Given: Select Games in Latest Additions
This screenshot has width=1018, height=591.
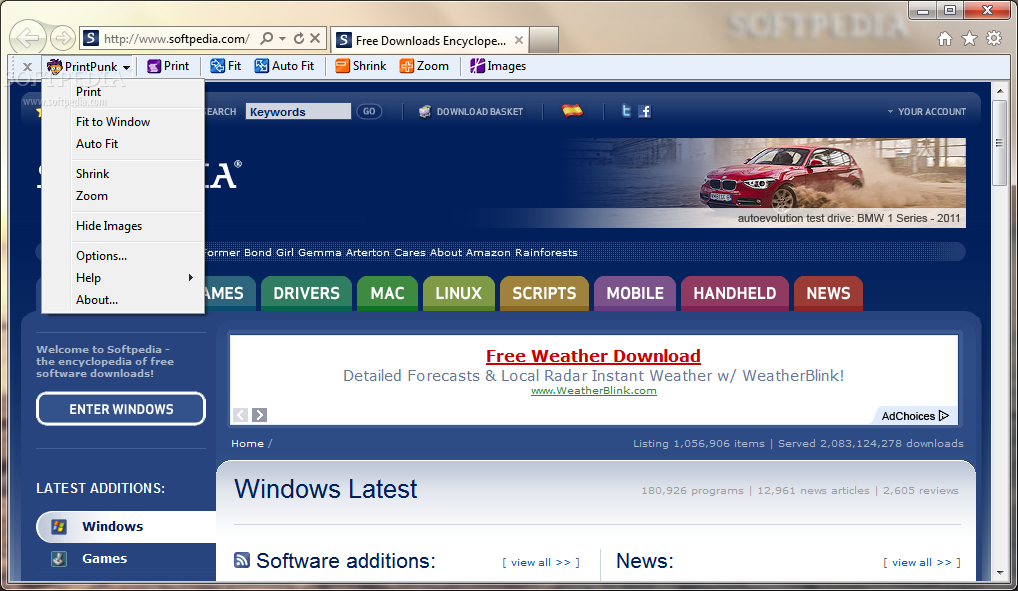Looking at the screenshot, I should [104, 559].
